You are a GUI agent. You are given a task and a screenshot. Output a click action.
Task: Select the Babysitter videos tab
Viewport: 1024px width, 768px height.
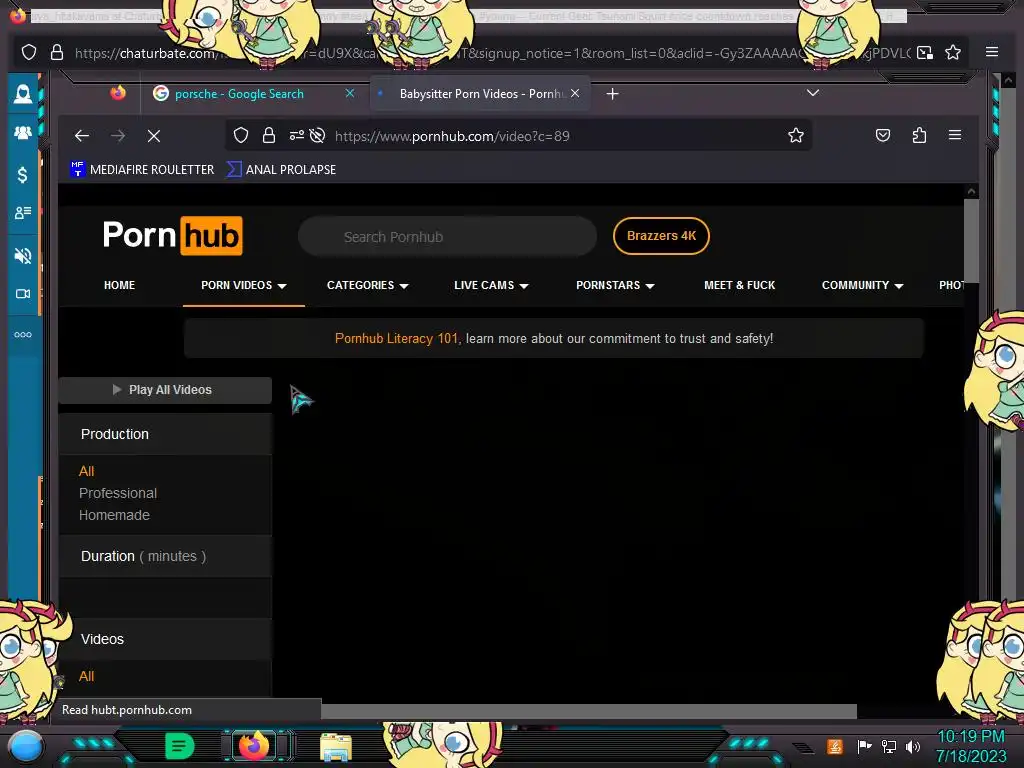[x=482, y=94]
